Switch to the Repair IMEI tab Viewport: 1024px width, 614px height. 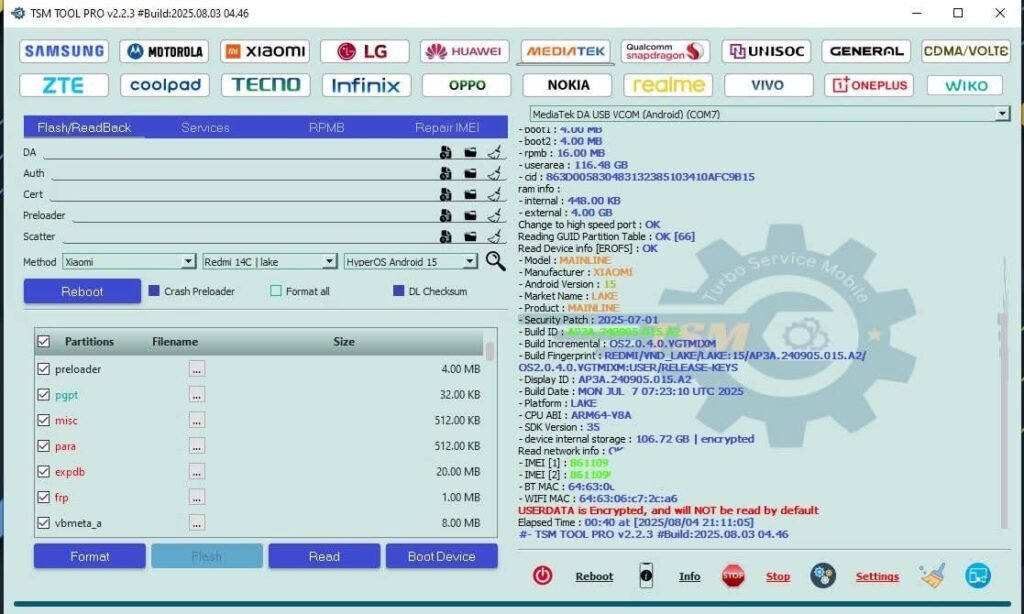click(447, 128)
